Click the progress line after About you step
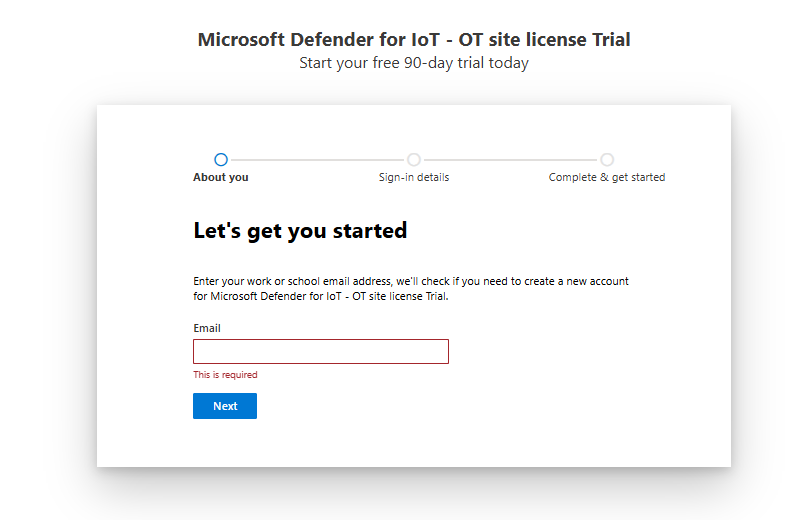This screenshot has width=795, height=520. 317,160
